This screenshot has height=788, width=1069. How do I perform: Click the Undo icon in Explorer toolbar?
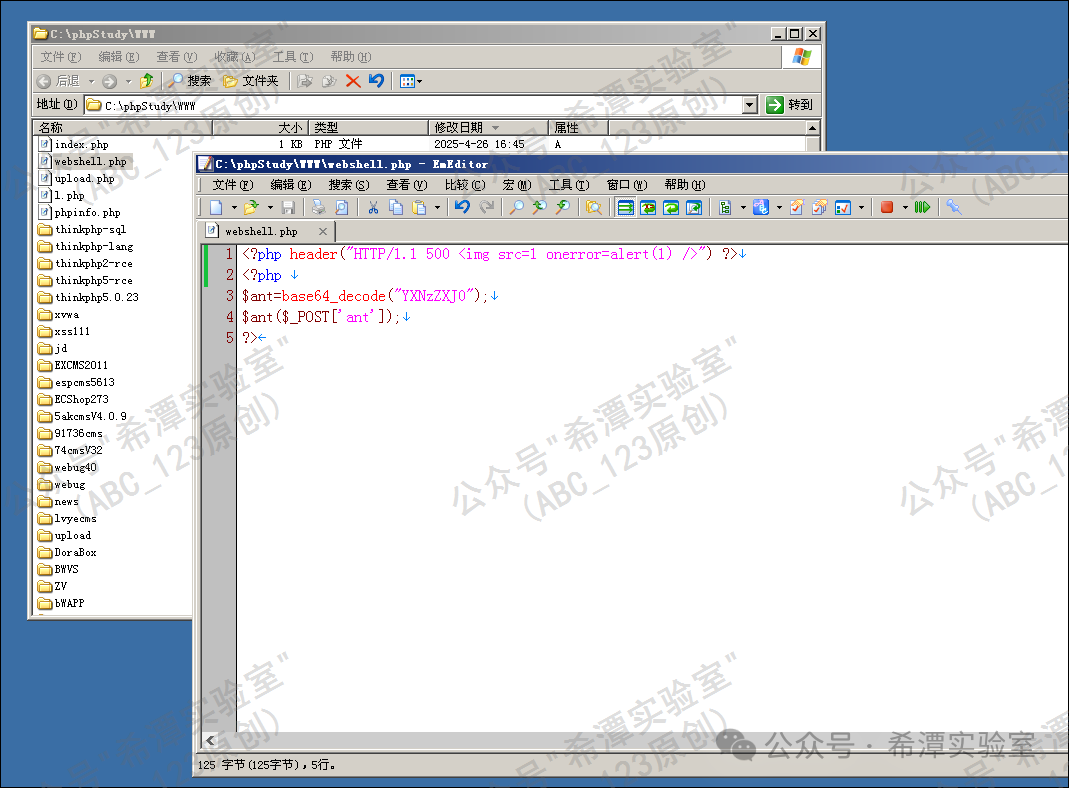(x=376, y=81)
